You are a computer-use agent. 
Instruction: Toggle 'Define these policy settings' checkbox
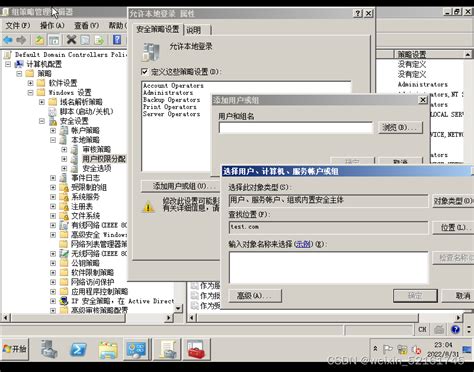144,71
